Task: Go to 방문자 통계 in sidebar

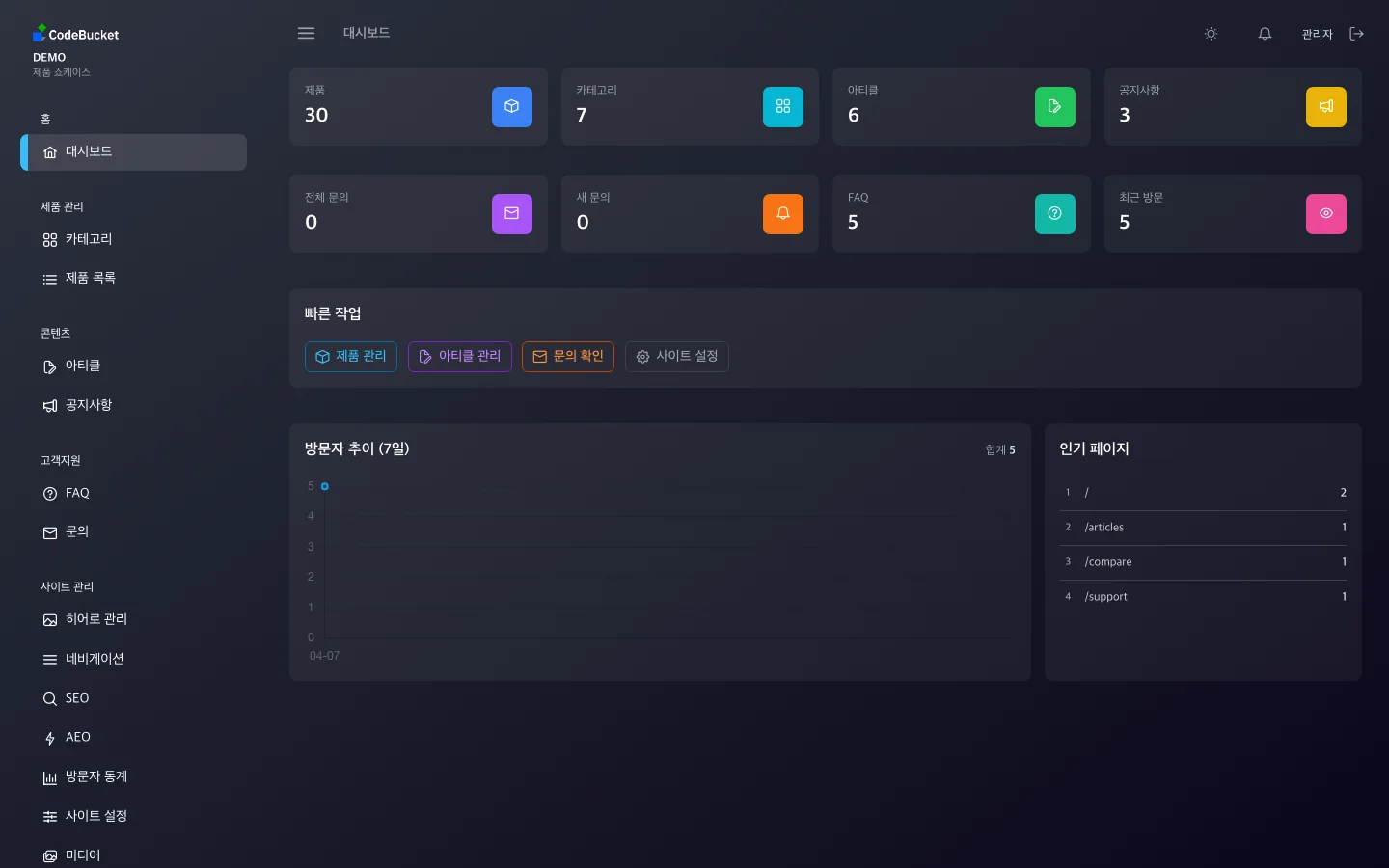Action: [x=95, y=776]
